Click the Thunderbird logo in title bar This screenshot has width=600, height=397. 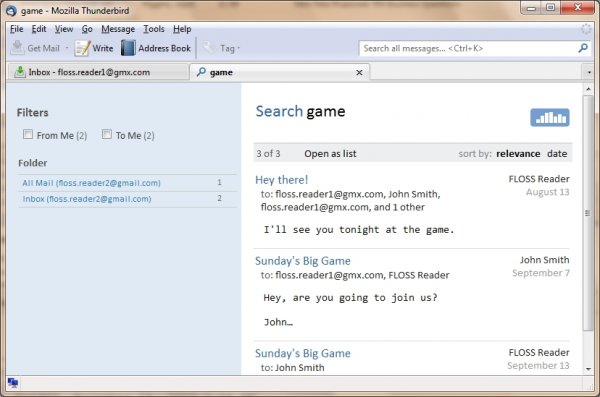point(11,10)
